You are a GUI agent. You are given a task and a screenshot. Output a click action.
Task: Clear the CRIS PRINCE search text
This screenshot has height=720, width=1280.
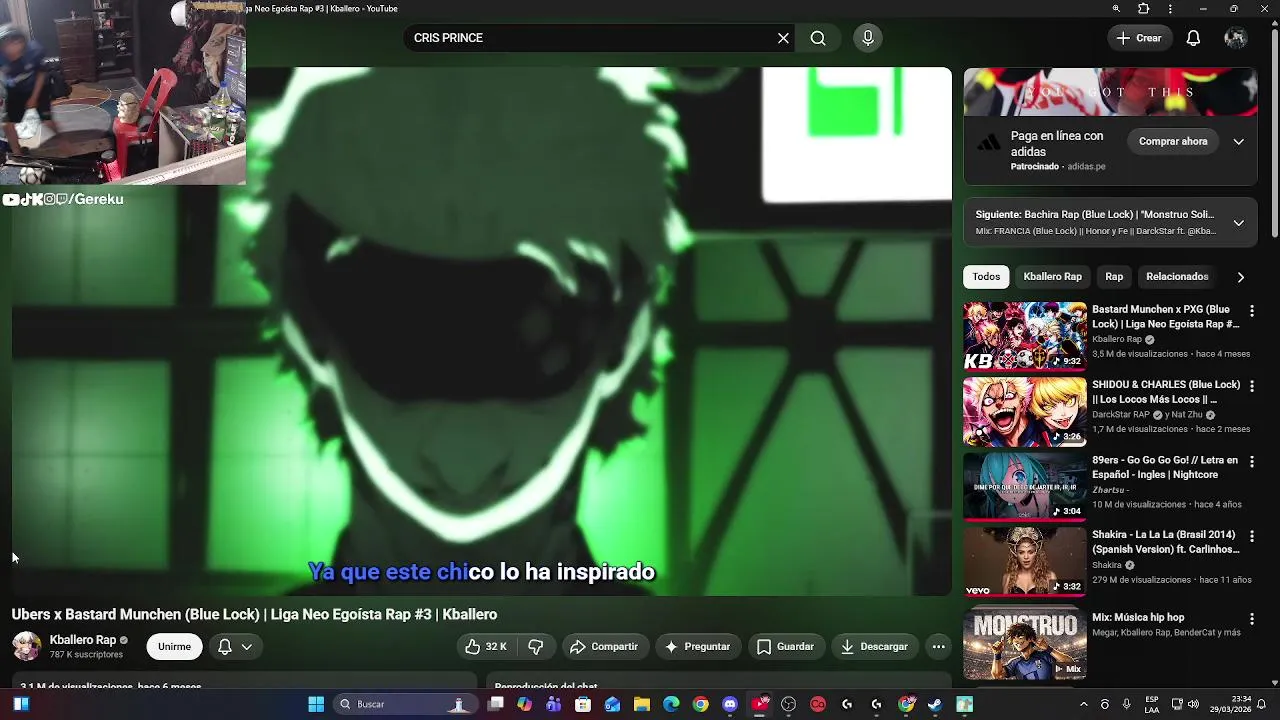click(x=783, y=38)
